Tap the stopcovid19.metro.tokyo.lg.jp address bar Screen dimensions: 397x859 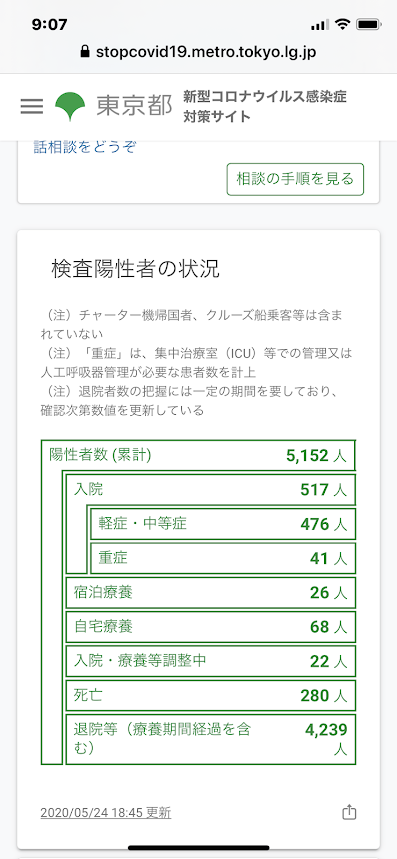click(x=198, y=53)
